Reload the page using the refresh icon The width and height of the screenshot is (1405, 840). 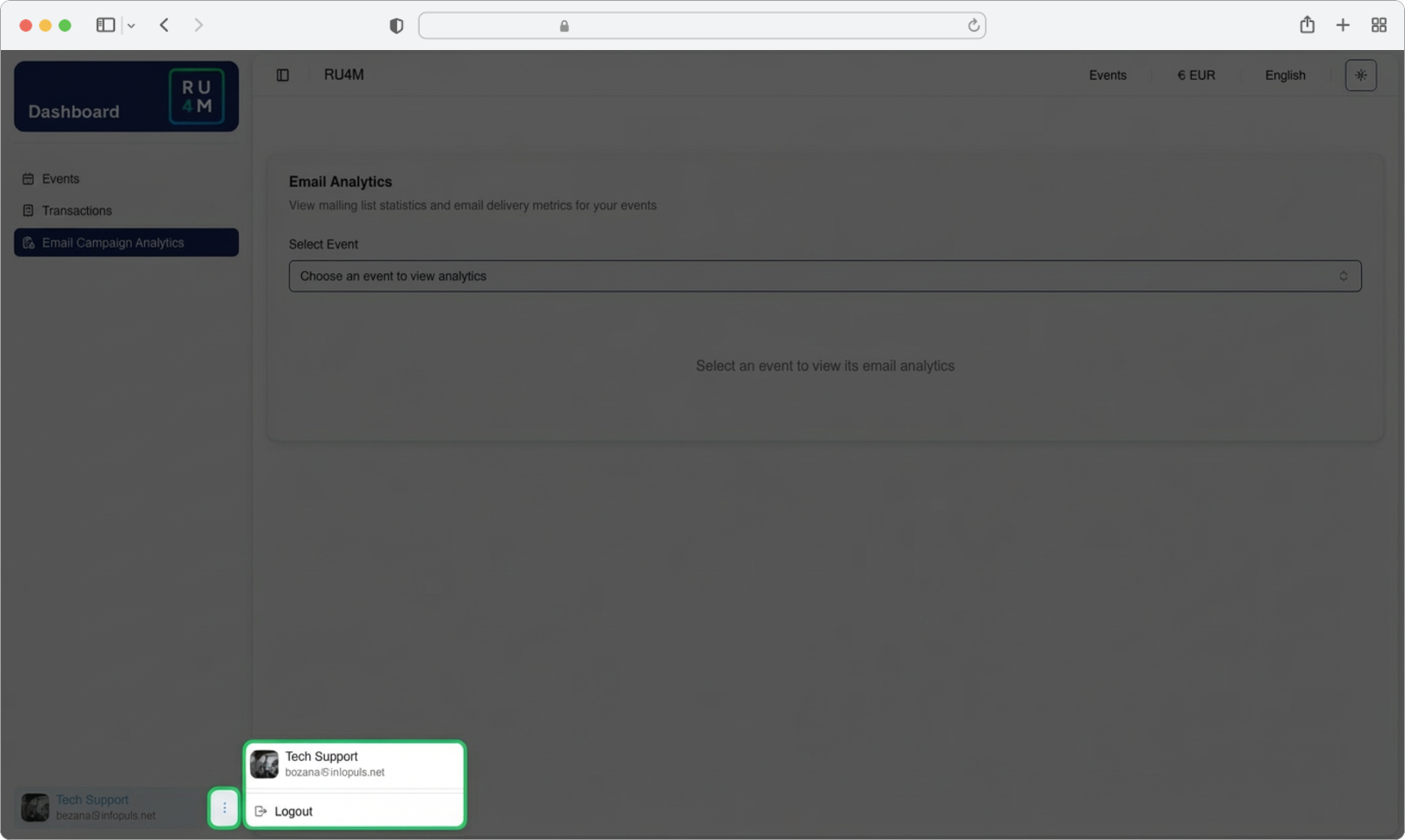coord(973,26)
